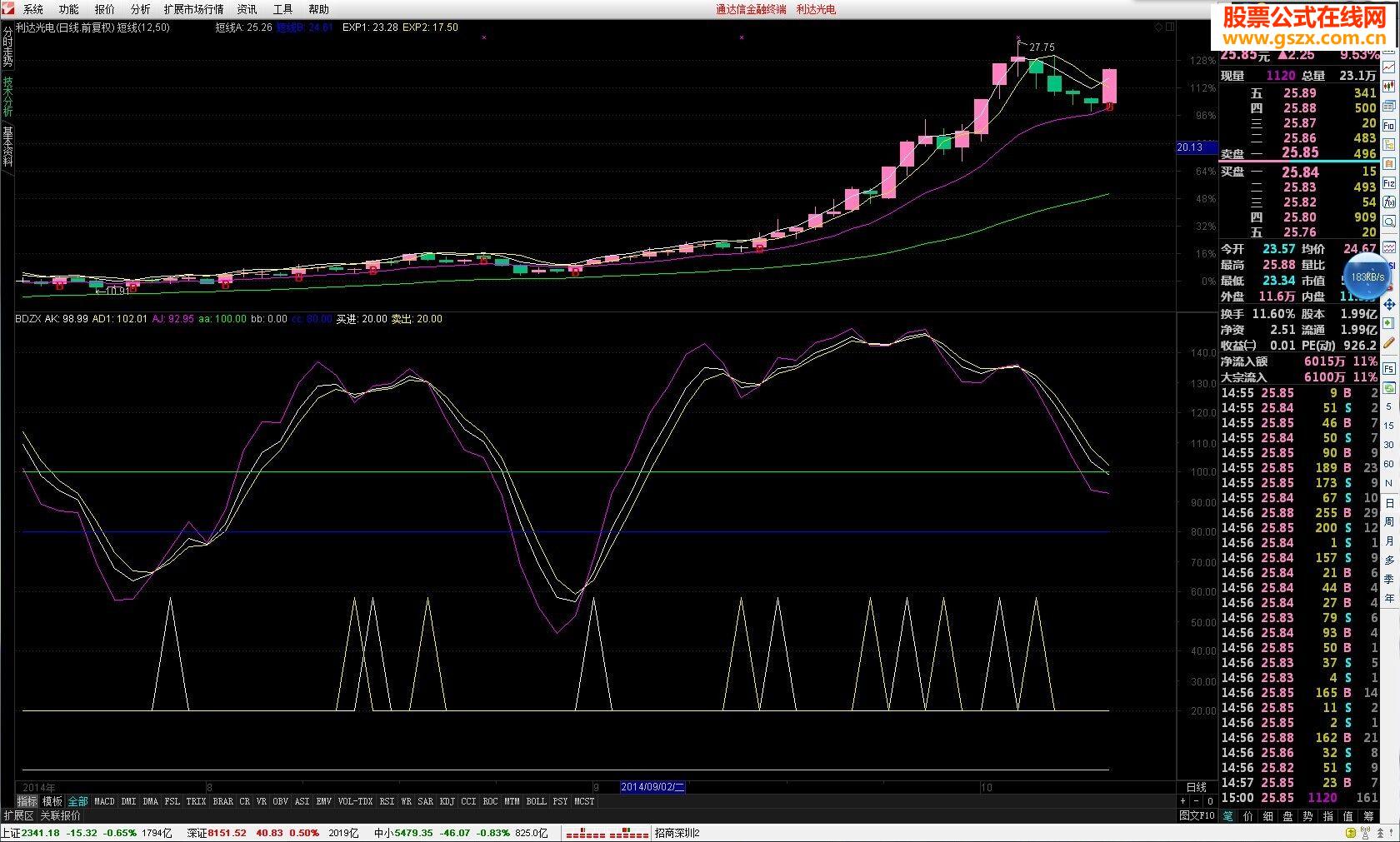Open the 系统 menu
Image resolution: width=1400 pixels, height=842 pixels.
[x=33, y=9]
